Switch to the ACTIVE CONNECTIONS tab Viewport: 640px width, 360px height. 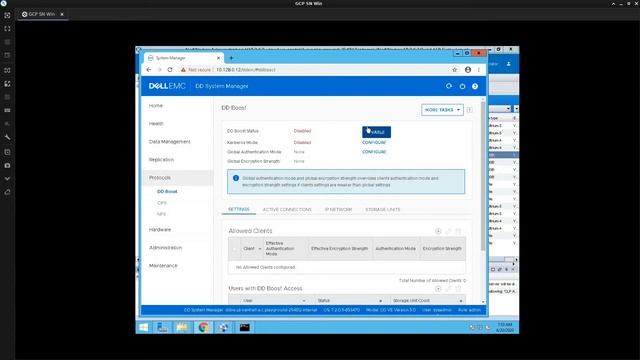pos(287,209)
